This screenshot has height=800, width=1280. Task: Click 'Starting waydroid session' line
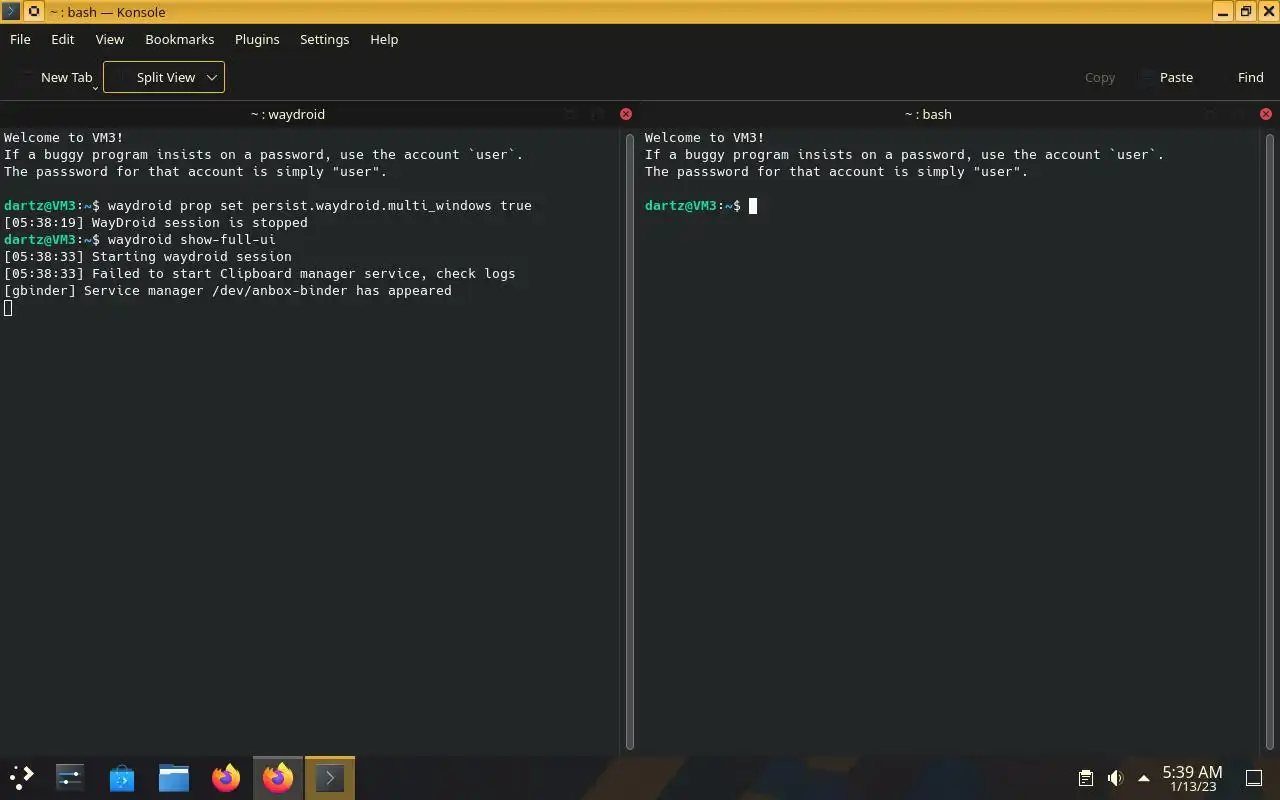pyautogui.click(x=148, y=256)
